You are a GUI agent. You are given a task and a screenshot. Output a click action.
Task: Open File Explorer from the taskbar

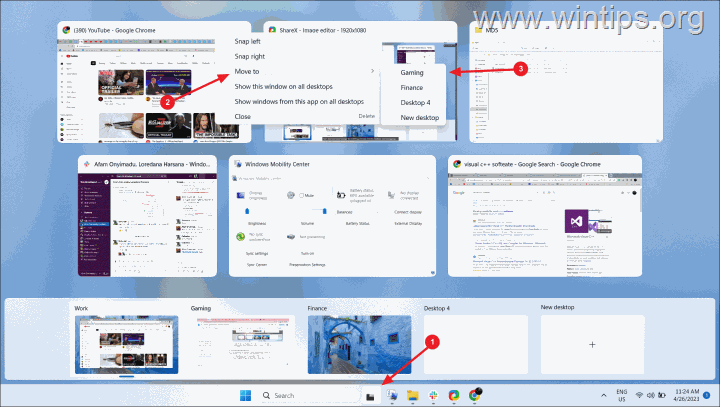[411, 396]
